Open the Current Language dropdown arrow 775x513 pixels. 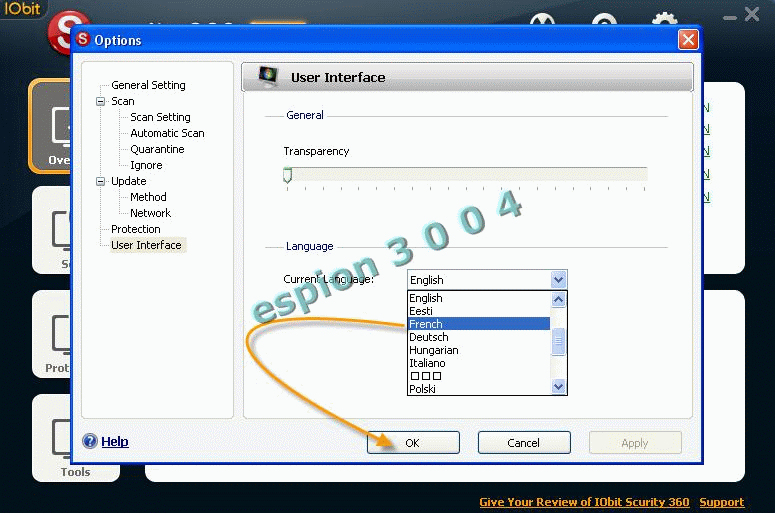pos(558,280)
